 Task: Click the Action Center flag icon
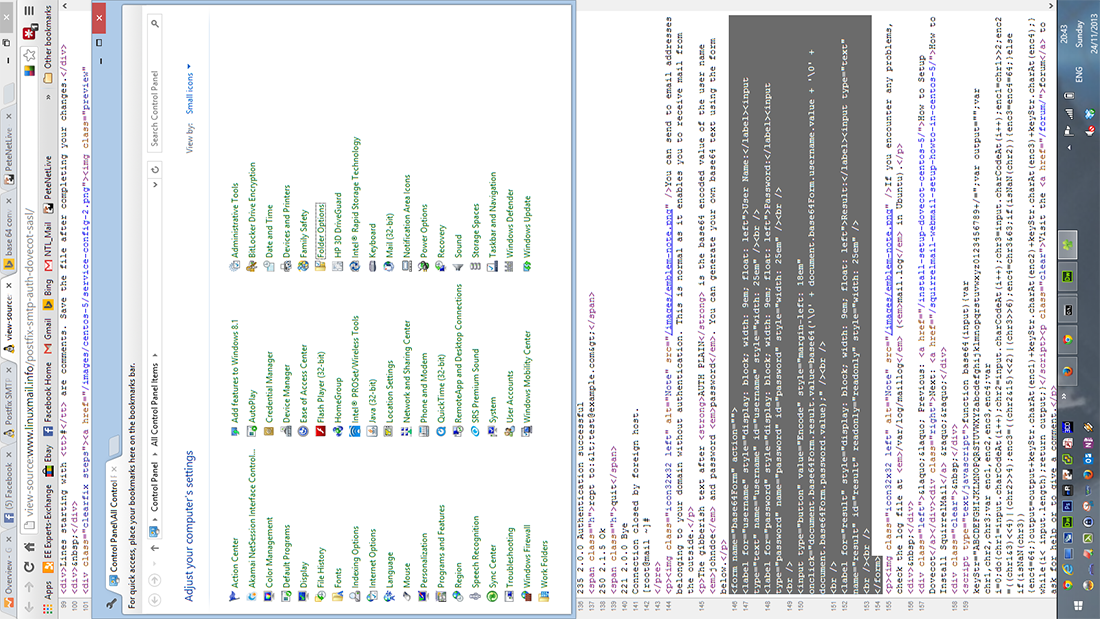click(x=234, y=597)
